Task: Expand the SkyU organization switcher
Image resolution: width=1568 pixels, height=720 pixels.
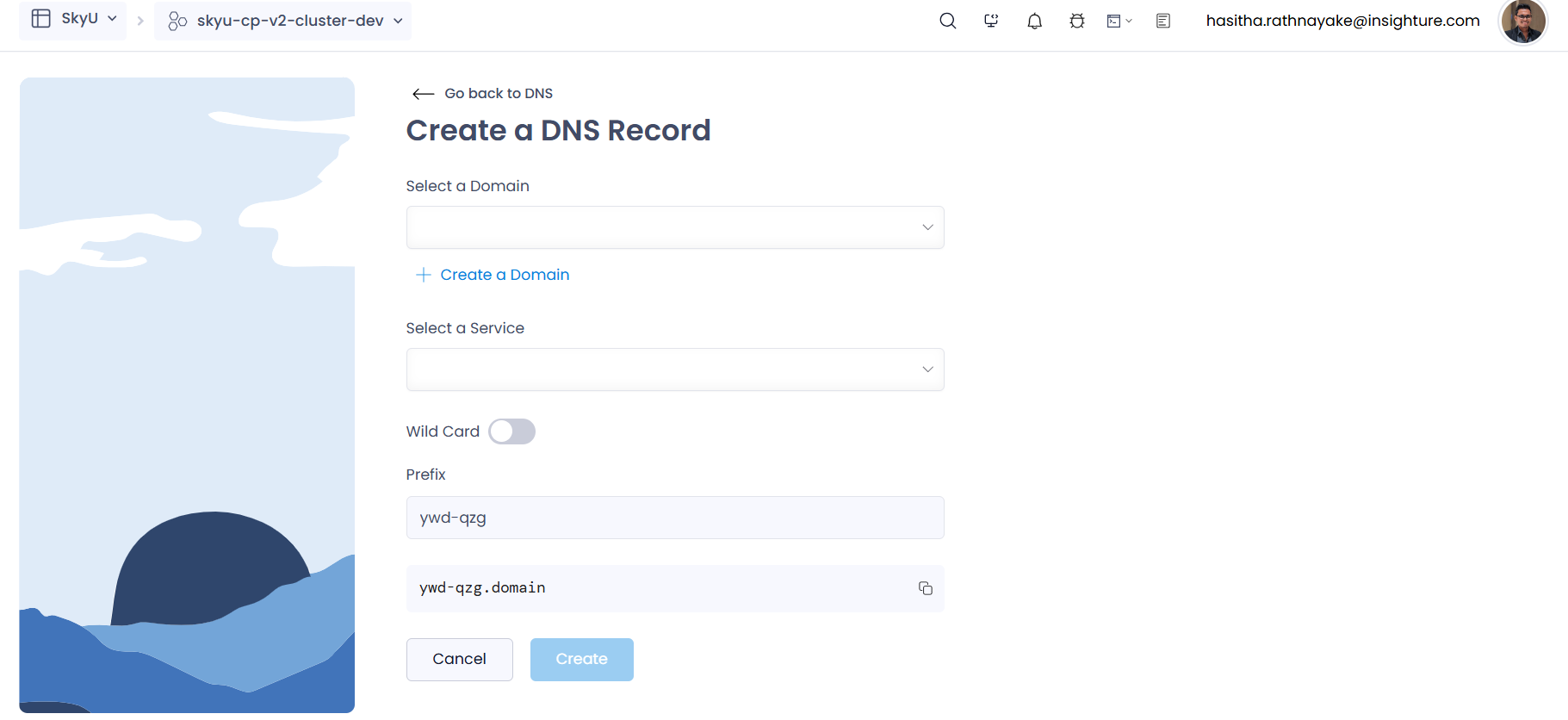Action: click(x=73, y=19)
